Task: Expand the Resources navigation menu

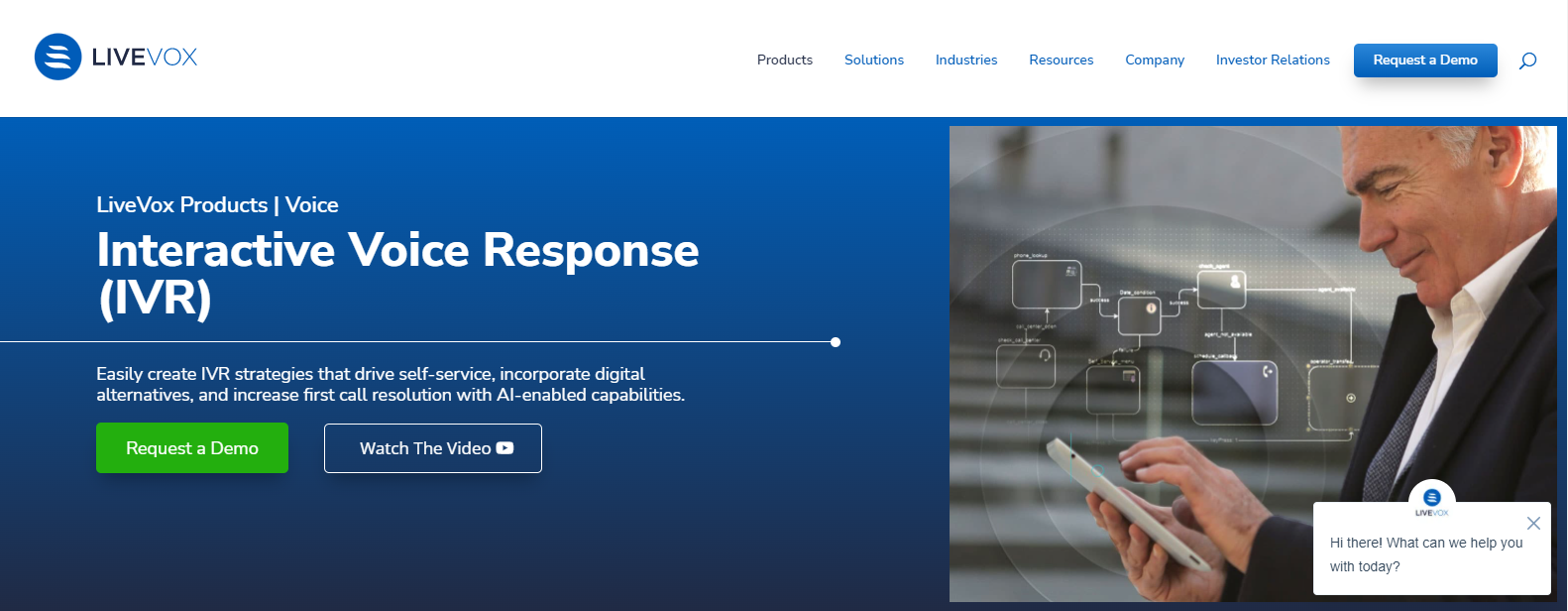Action: [x=1061, y=61]
